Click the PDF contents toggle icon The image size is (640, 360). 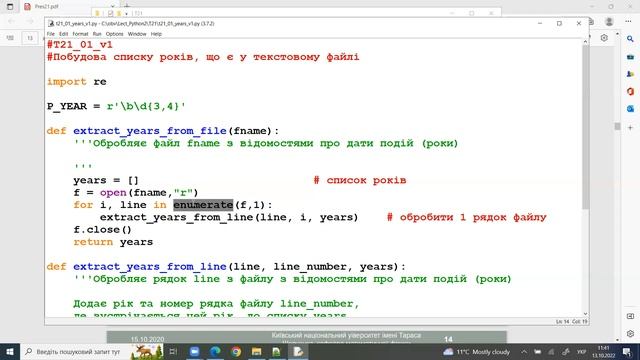click(10, 38)
